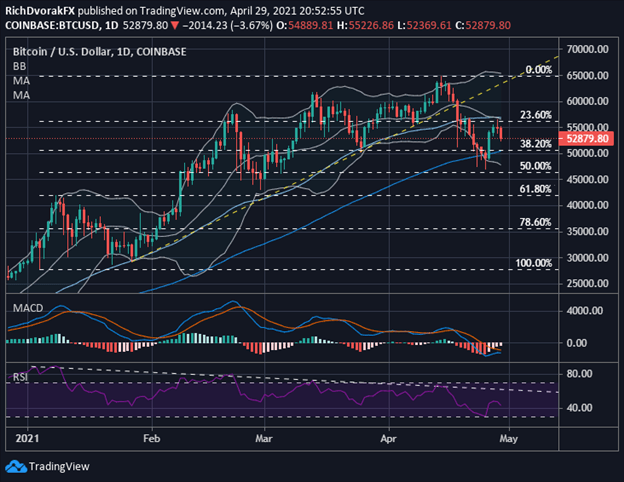This screenshot has height=482, width=624.
Task: Click the 1D timeframe label in header
Action: point(112,25)
